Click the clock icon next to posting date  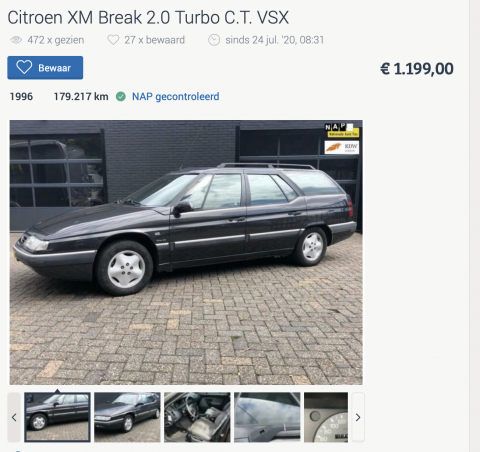point(214,40)
